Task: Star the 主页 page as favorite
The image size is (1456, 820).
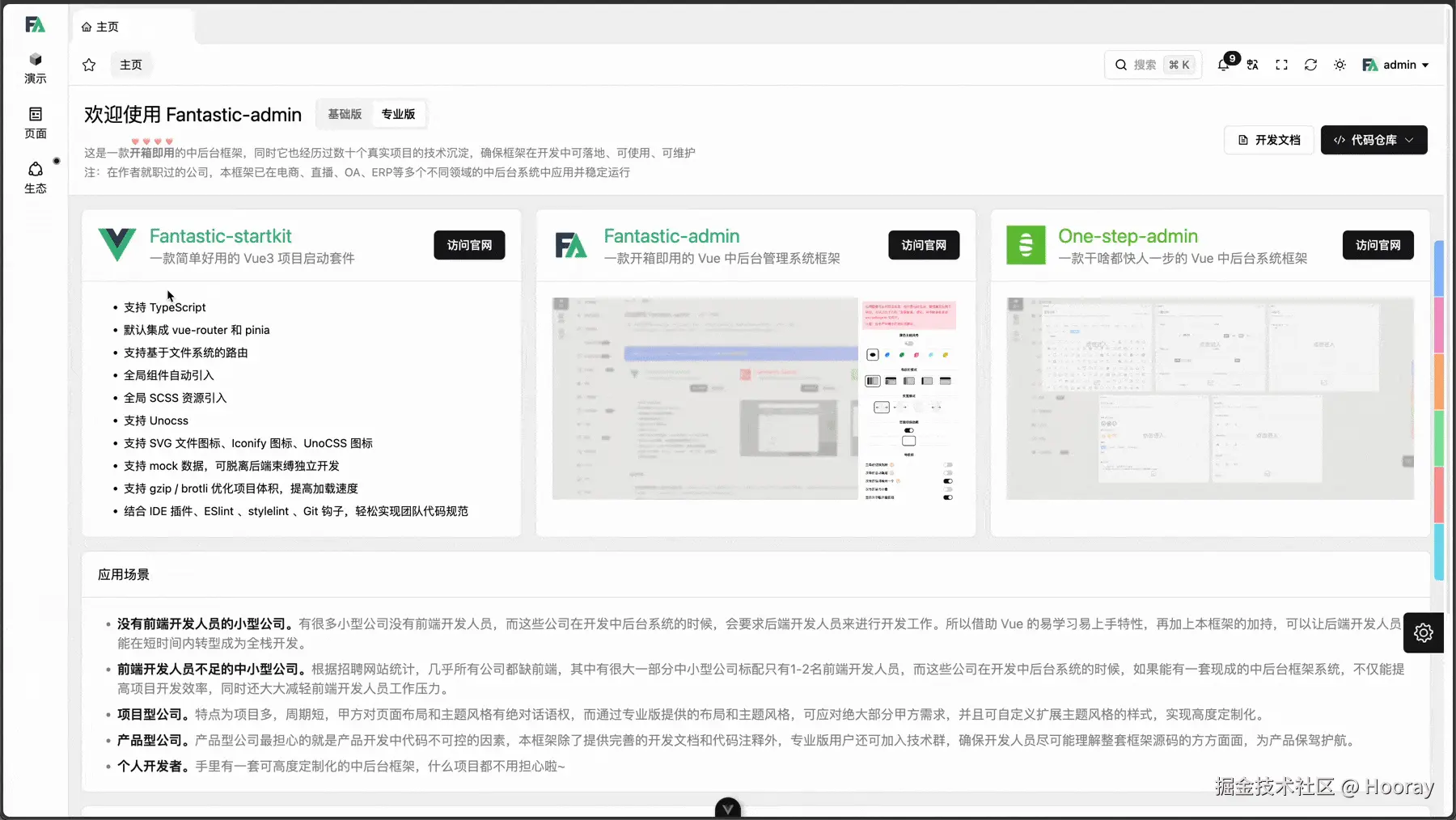Action: [88, 65]
